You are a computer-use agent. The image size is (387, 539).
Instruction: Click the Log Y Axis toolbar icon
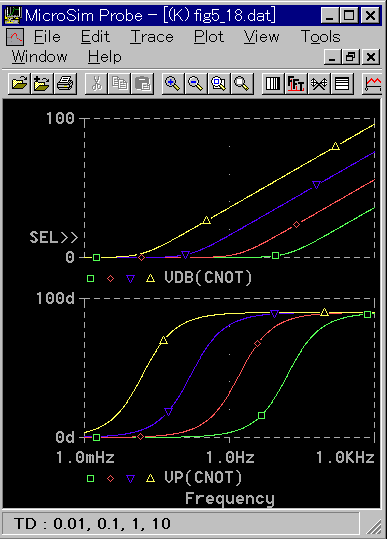pos(342,84)
